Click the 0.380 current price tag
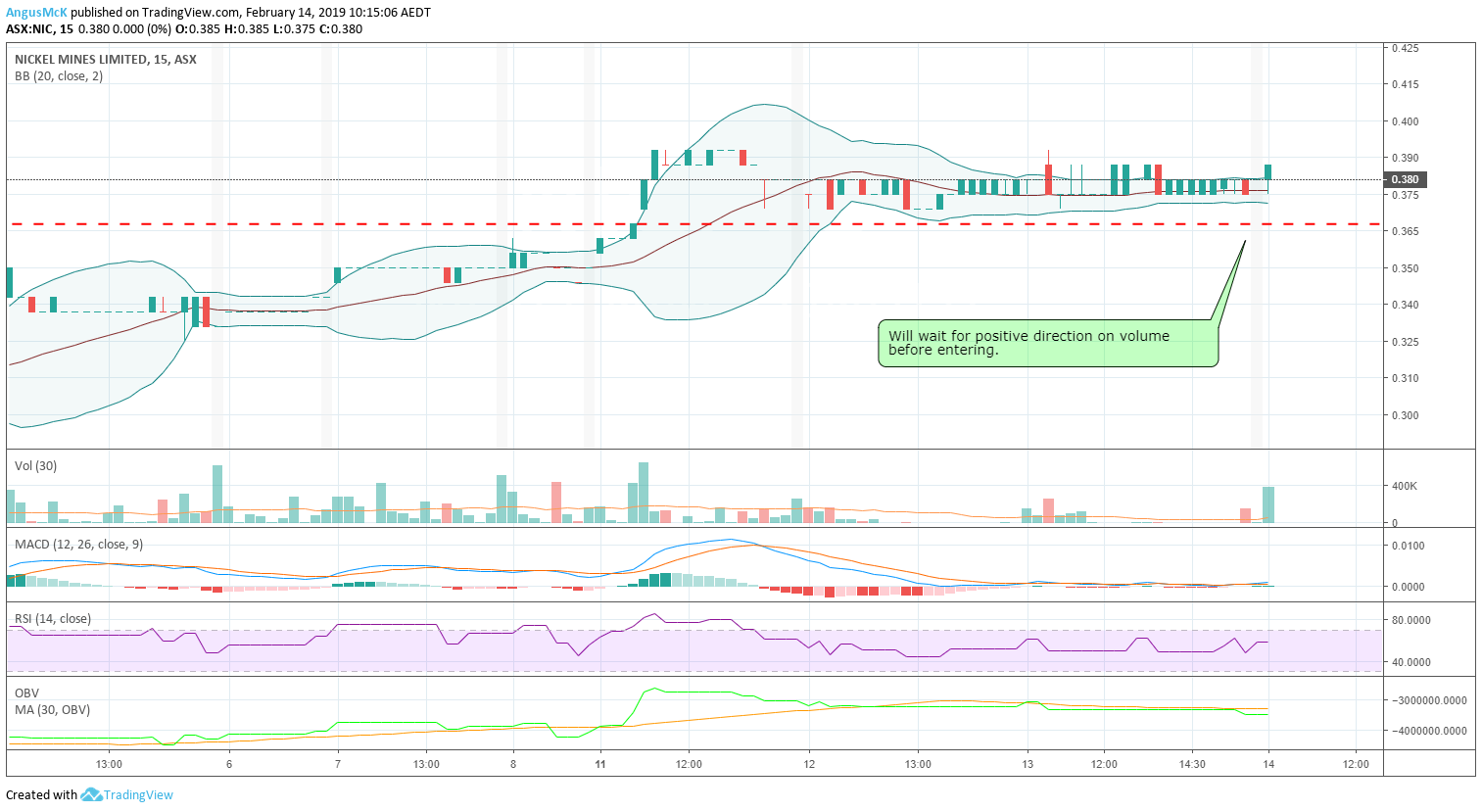Viewport: 1482px width, 812px height. (x=1406, y=179)
